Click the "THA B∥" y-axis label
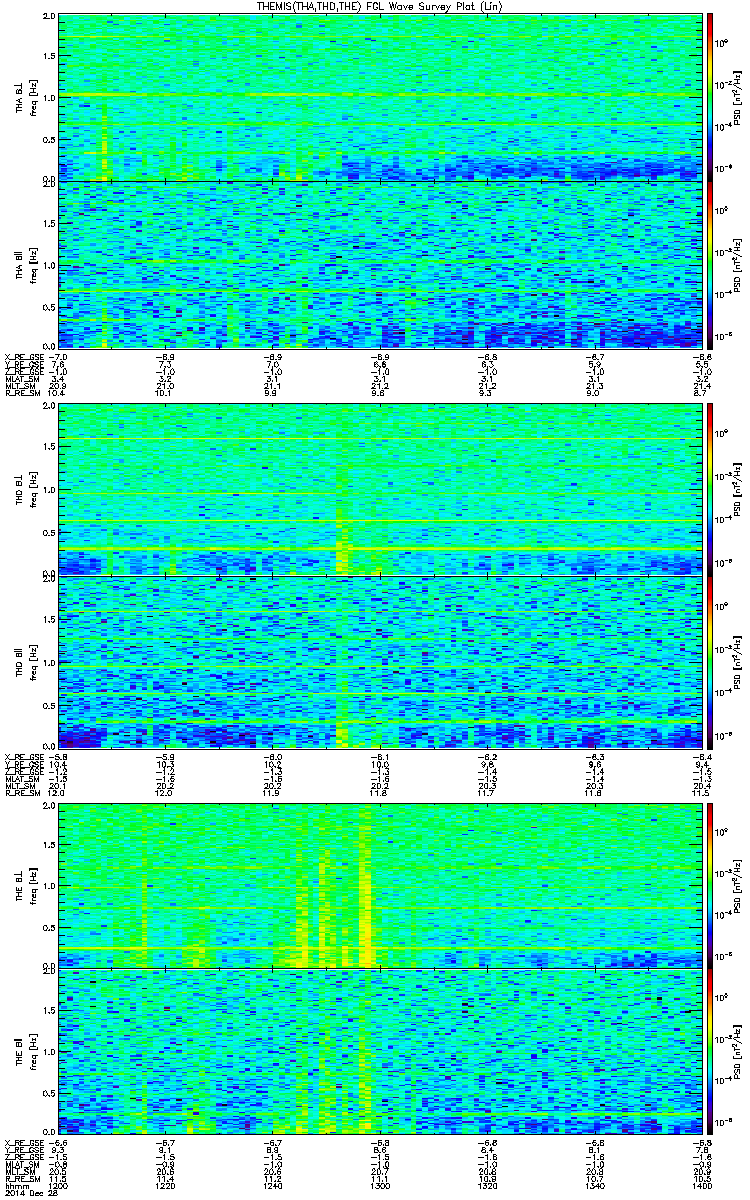750x1200 pixels. (20, 265)
